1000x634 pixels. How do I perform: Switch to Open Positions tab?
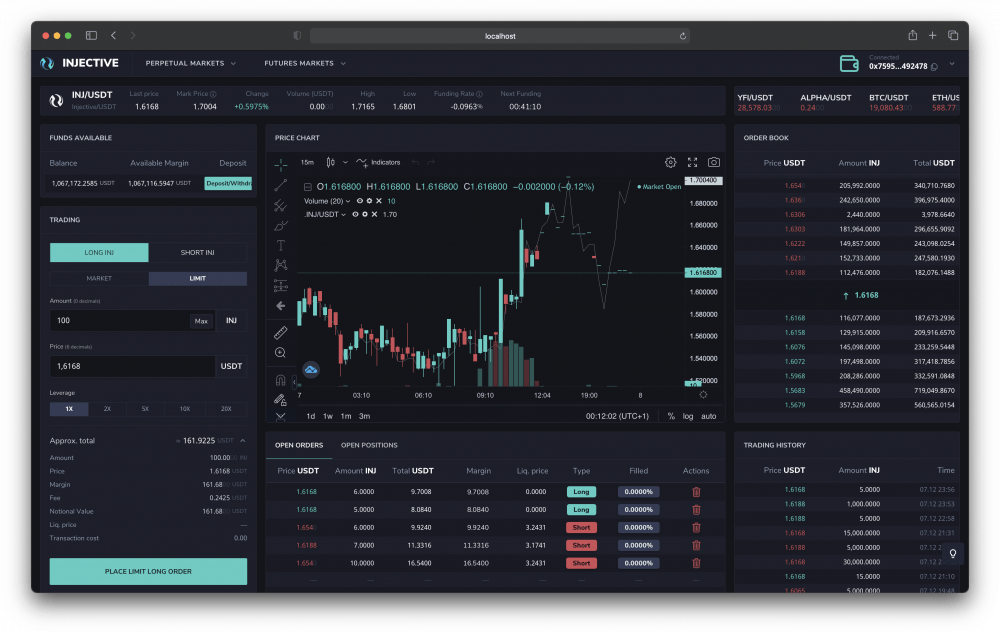click(x=369, y=445)
